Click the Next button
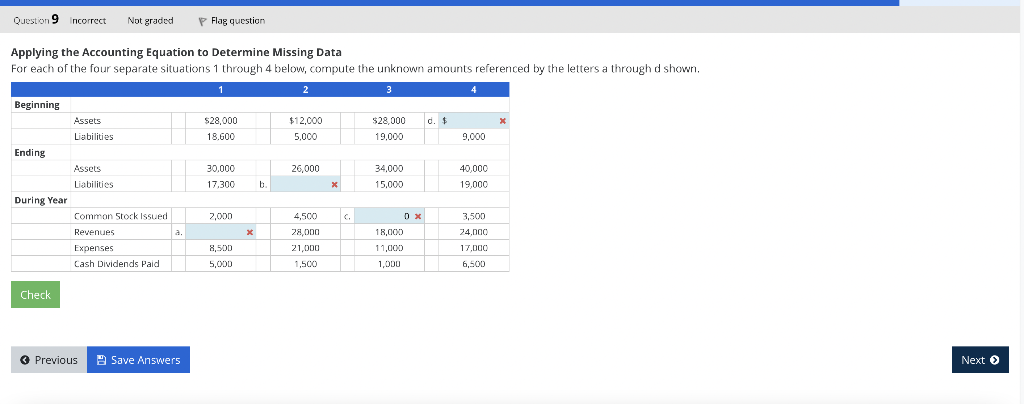 980,360
